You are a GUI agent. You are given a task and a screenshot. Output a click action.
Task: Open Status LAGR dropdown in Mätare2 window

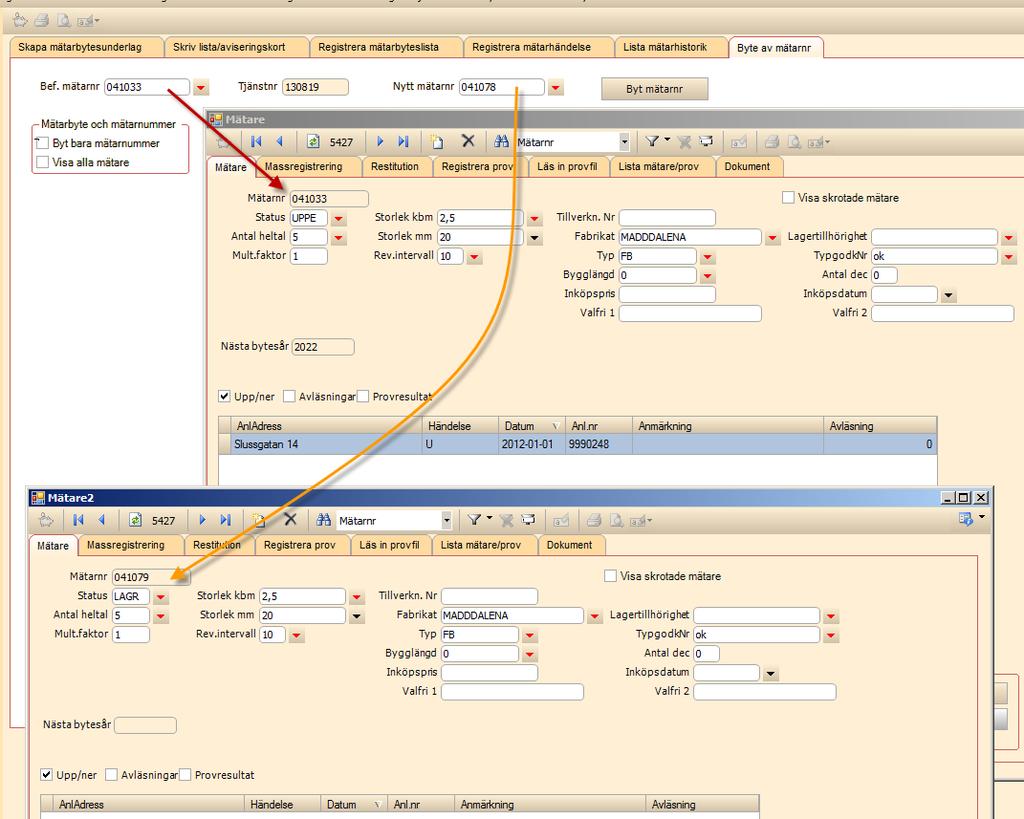(x=161, y=597)
